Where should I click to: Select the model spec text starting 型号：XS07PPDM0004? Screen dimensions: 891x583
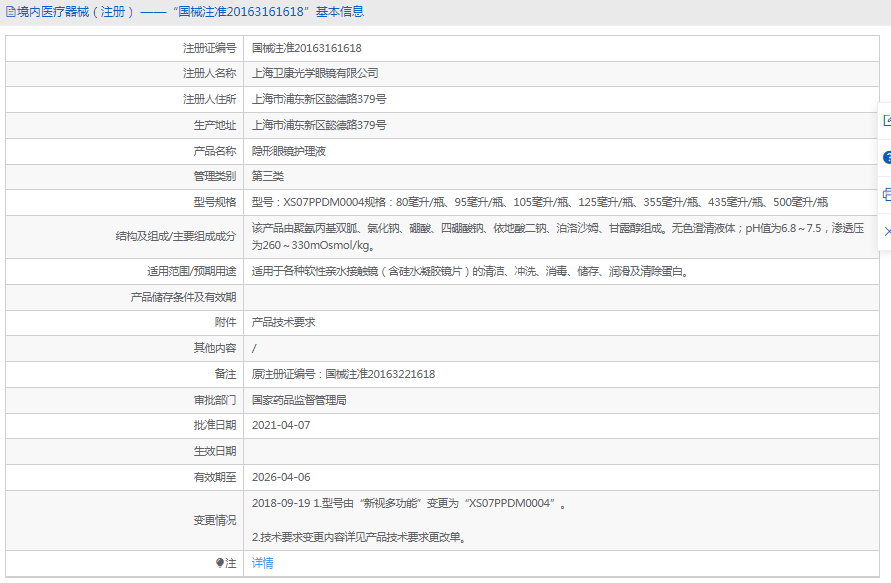540,202
